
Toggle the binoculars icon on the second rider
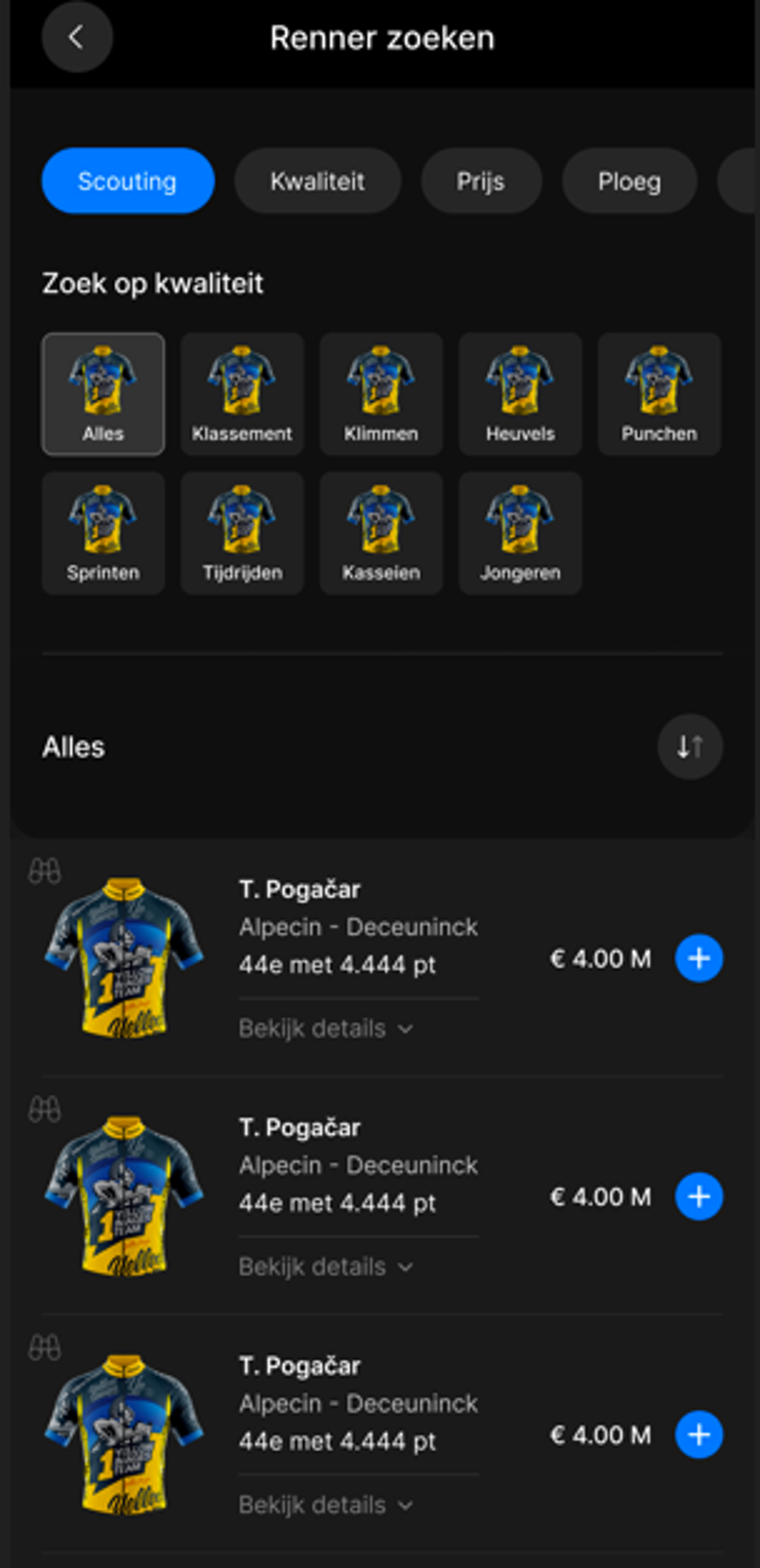[x=45, y=1109]
